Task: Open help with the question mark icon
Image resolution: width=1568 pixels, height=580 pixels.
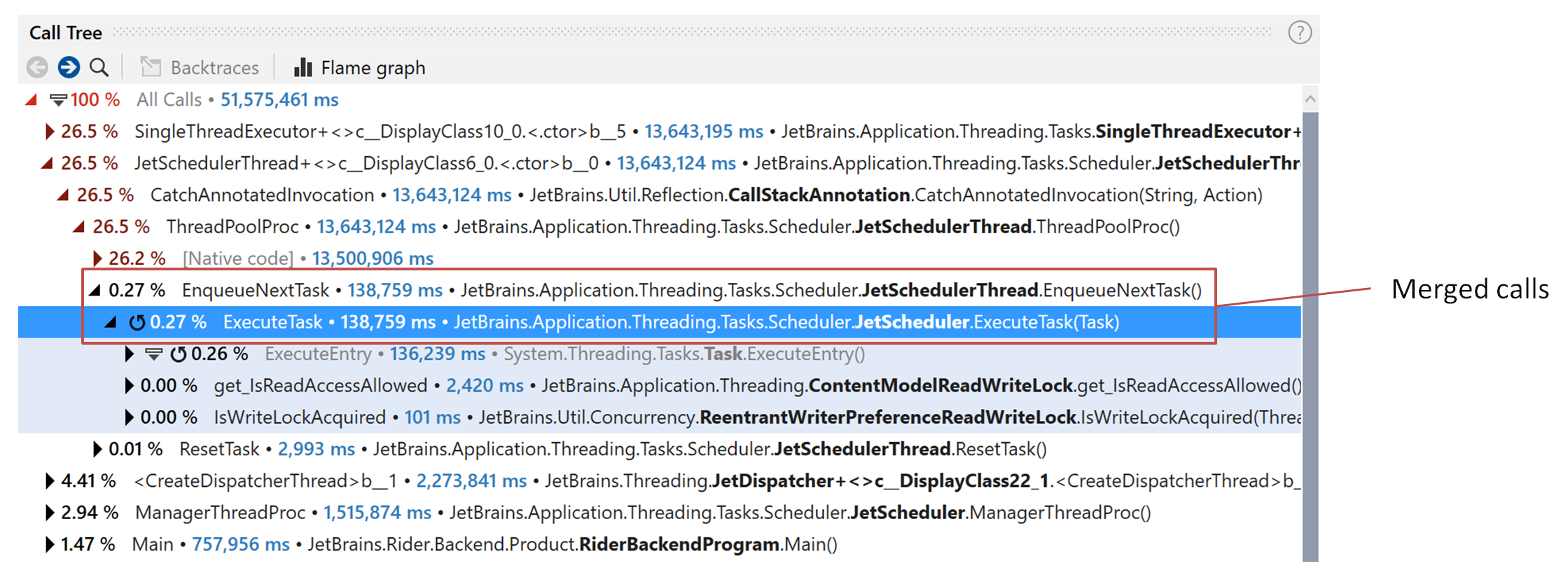Action: point(1300,33)
